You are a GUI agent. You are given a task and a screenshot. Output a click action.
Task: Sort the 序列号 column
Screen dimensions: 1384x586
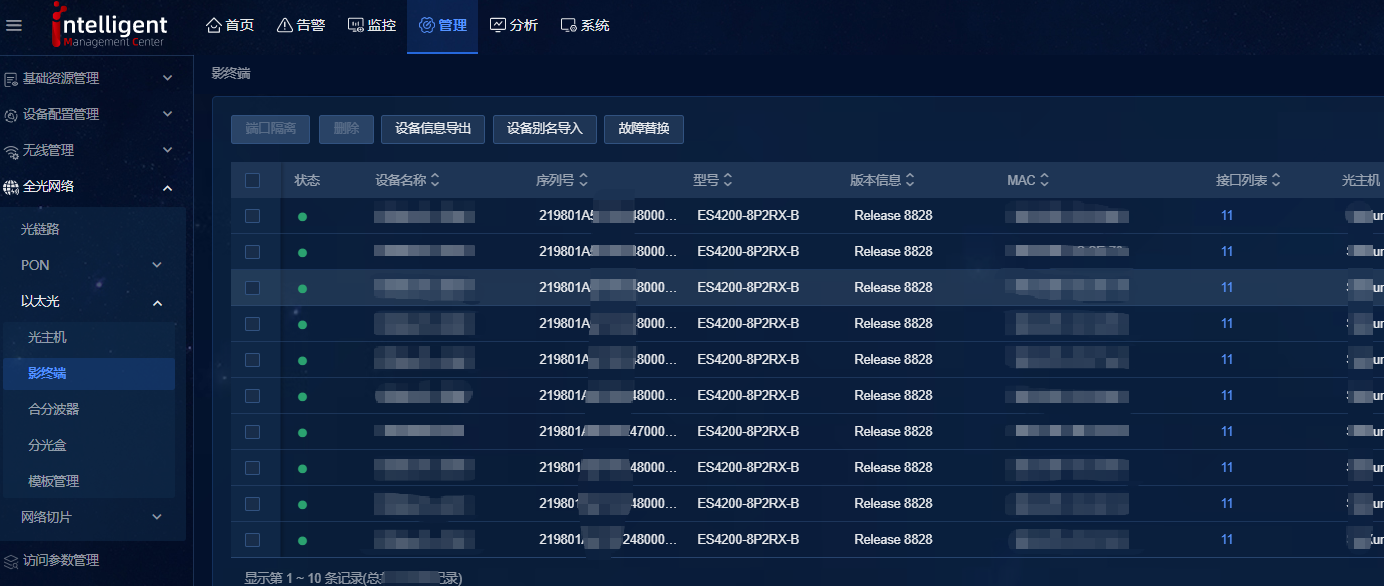pos(583,181)
